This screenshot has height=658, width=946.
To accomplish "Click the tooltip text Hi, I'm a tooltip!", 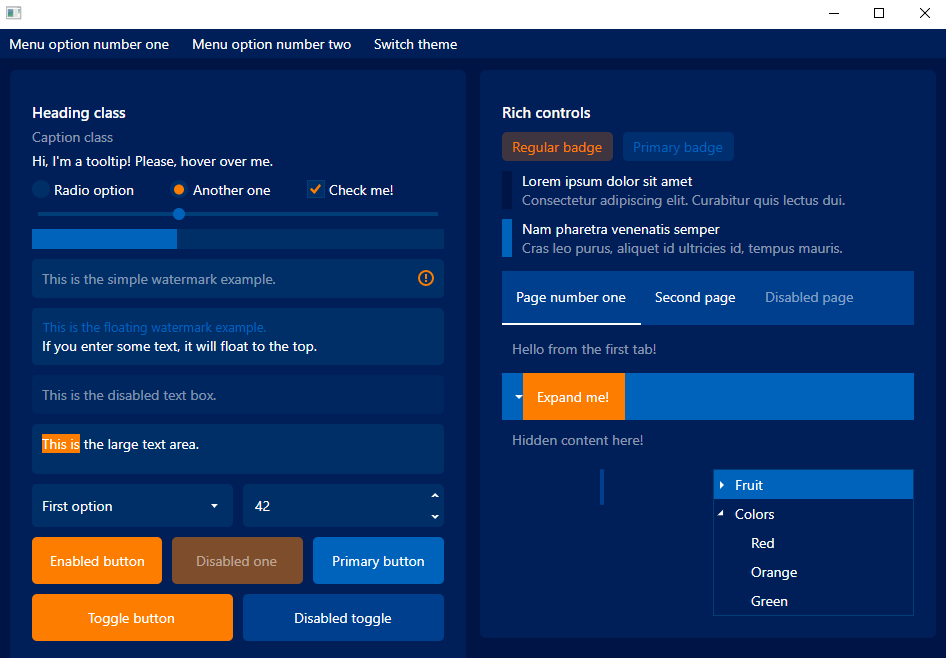I will (x=152, y=161).
